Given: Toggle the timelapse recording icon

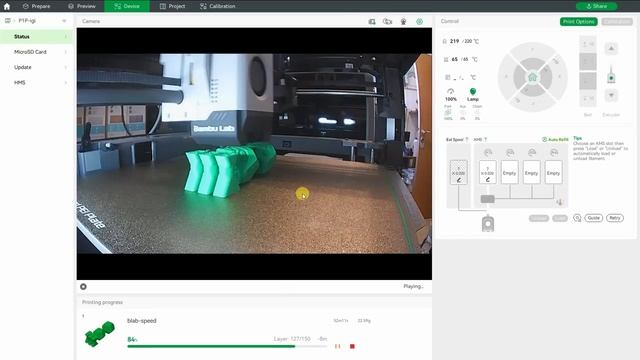Looking at the screenshot, I should (x=387, y=21).
